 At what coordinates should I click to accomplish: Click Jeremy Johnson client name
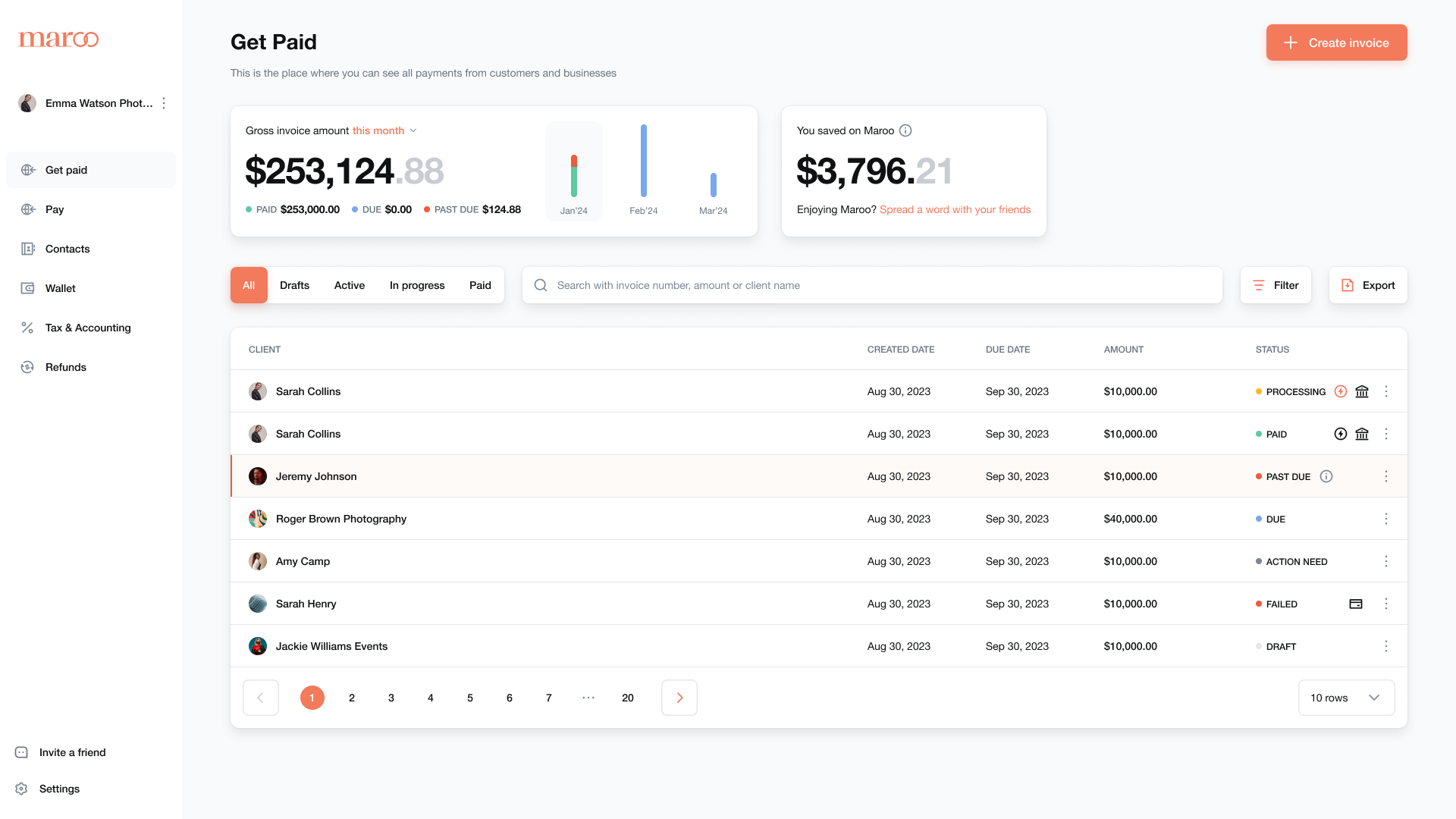pos(316,476)
